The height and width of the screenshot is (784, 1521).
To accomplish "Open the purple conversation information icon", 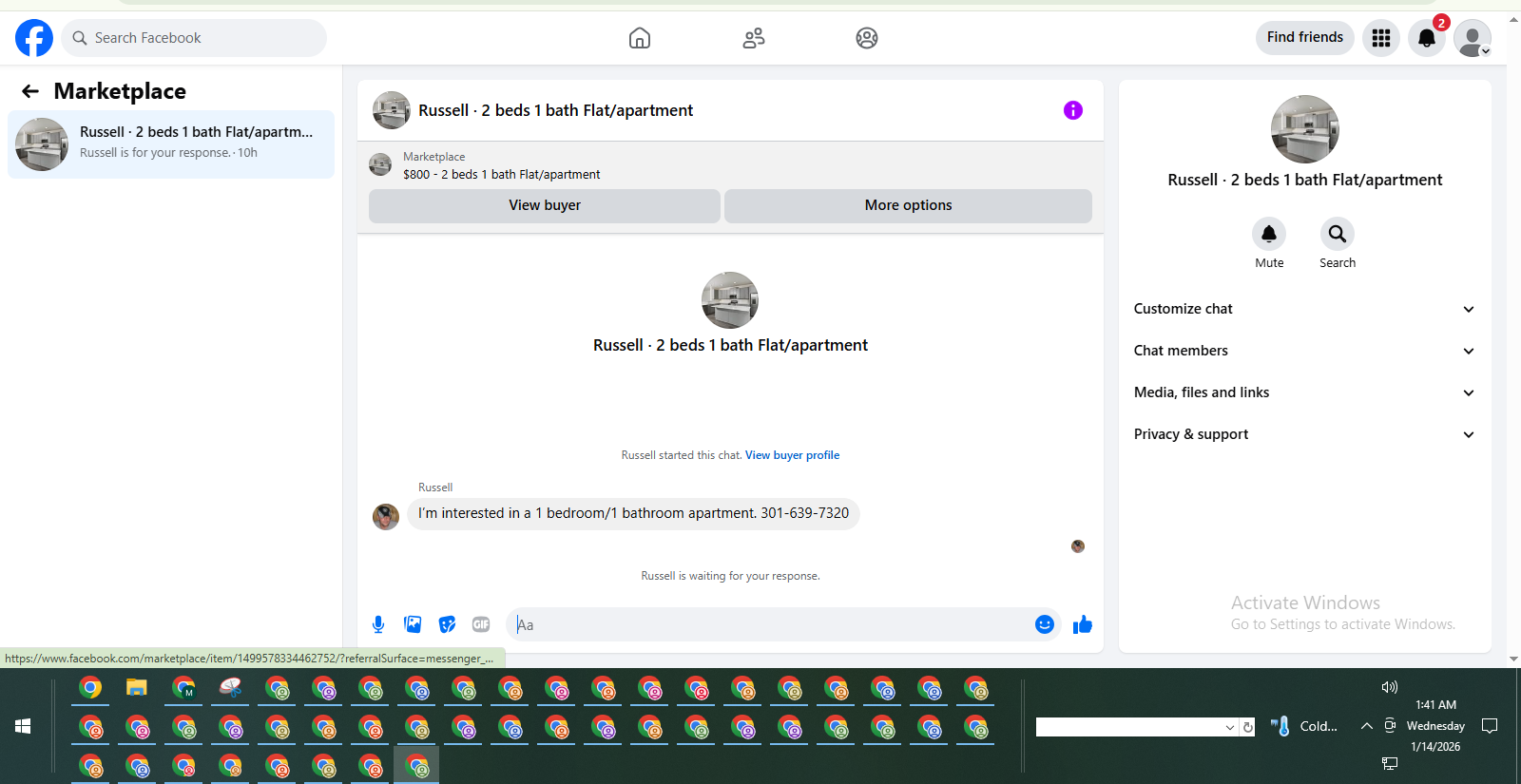I will [1073, 110].
